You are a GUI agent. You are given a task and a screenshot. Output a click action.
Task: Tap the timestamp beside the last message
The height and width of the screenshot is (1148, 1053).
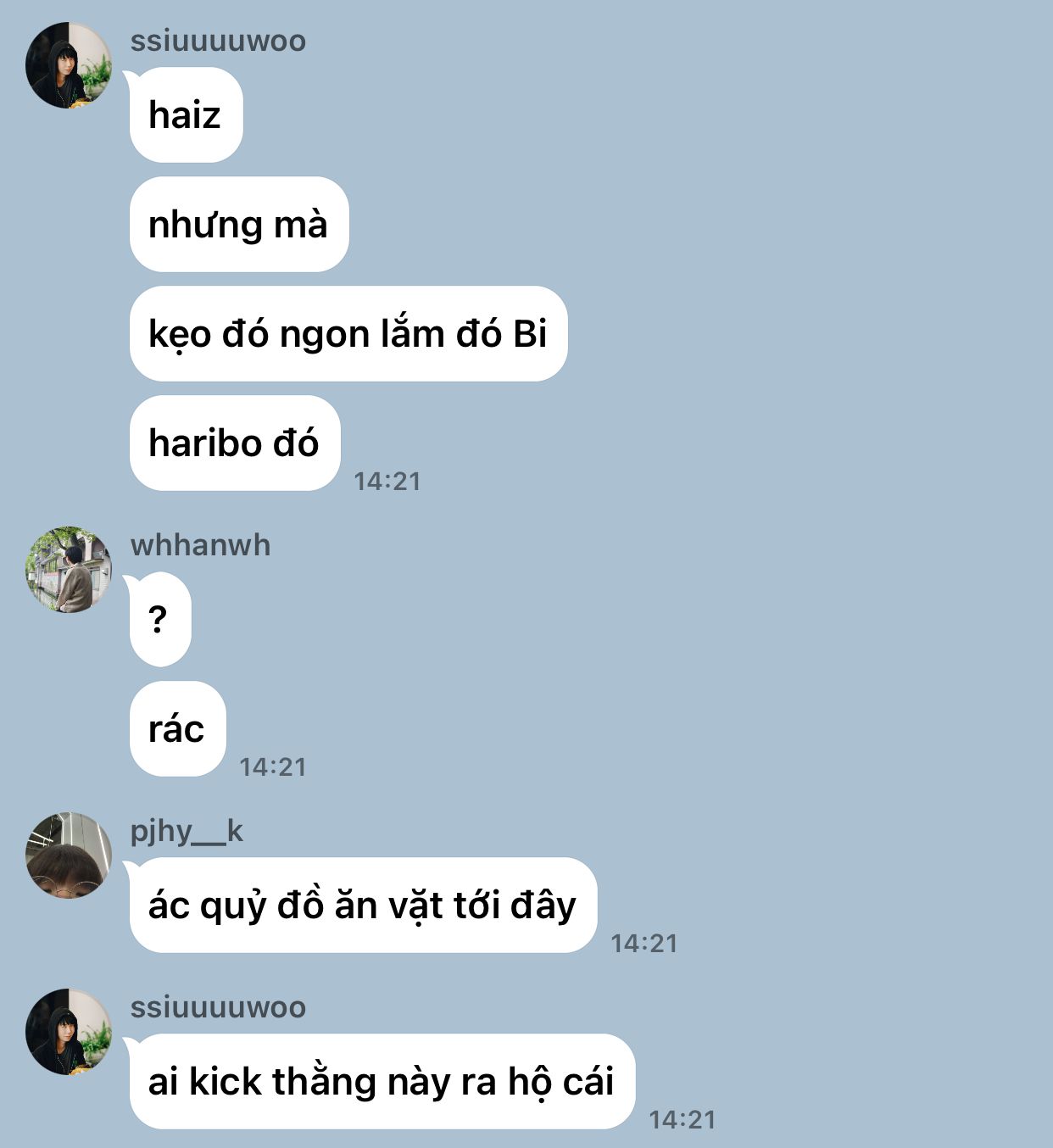682,1119
